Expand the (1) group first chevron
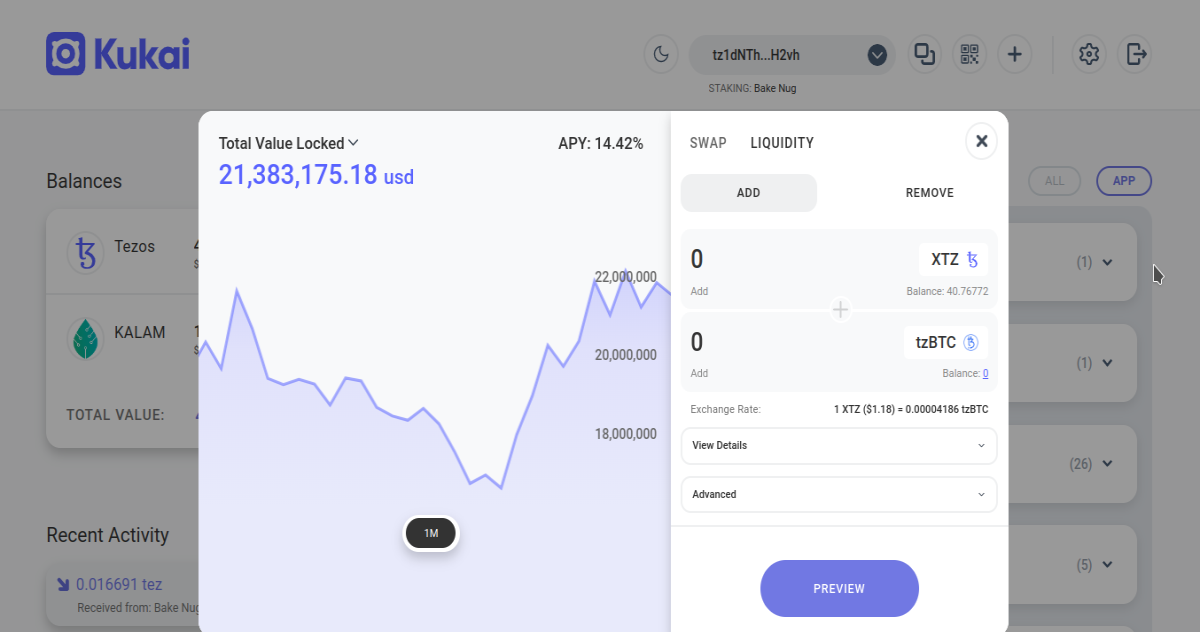The width and height of the screenshot is (1200, 632). (x=1107, y=263)
